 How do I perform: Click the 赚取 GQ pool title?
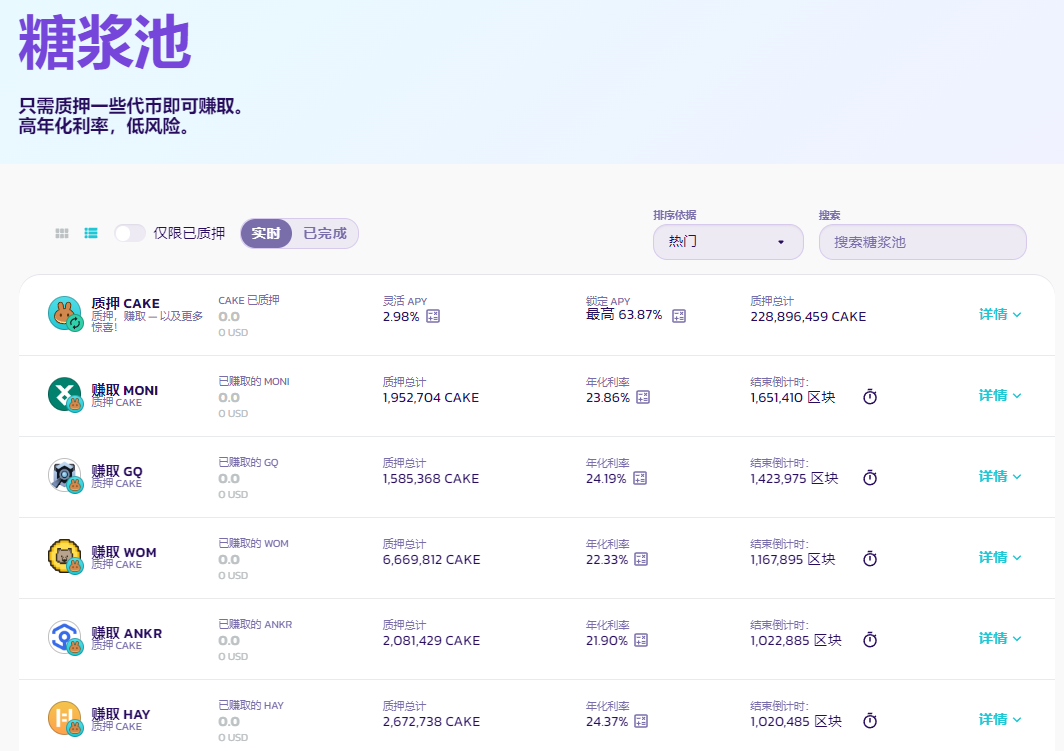[x=117, y=471]
